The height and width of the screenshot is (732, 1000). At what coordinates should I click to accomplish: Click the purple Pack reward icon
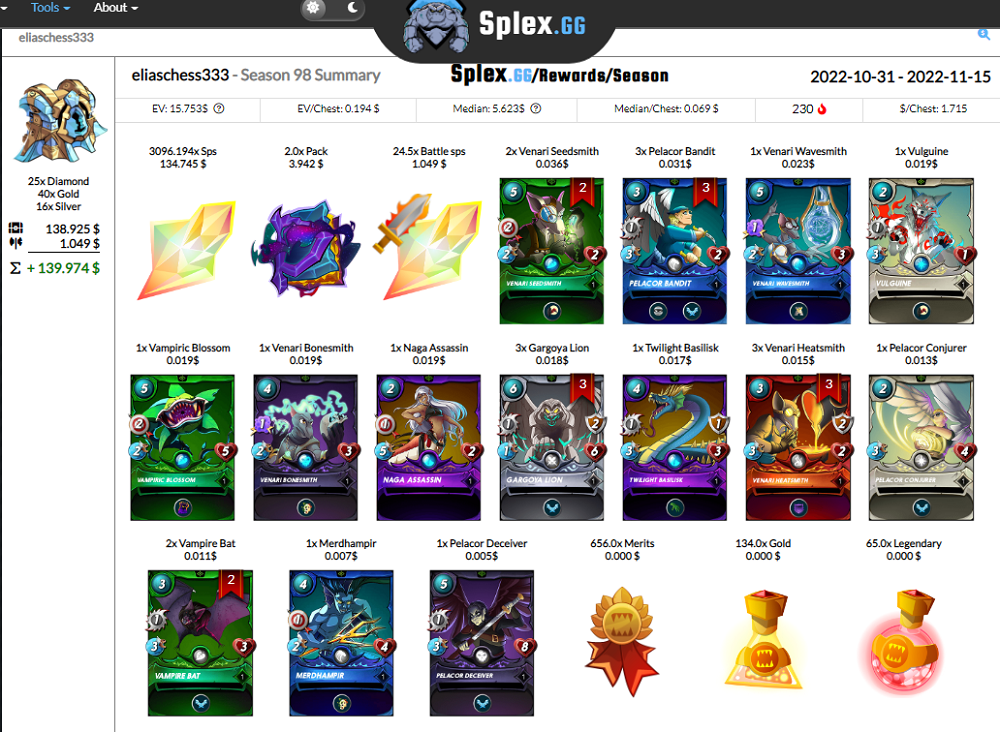pos(305,248)
